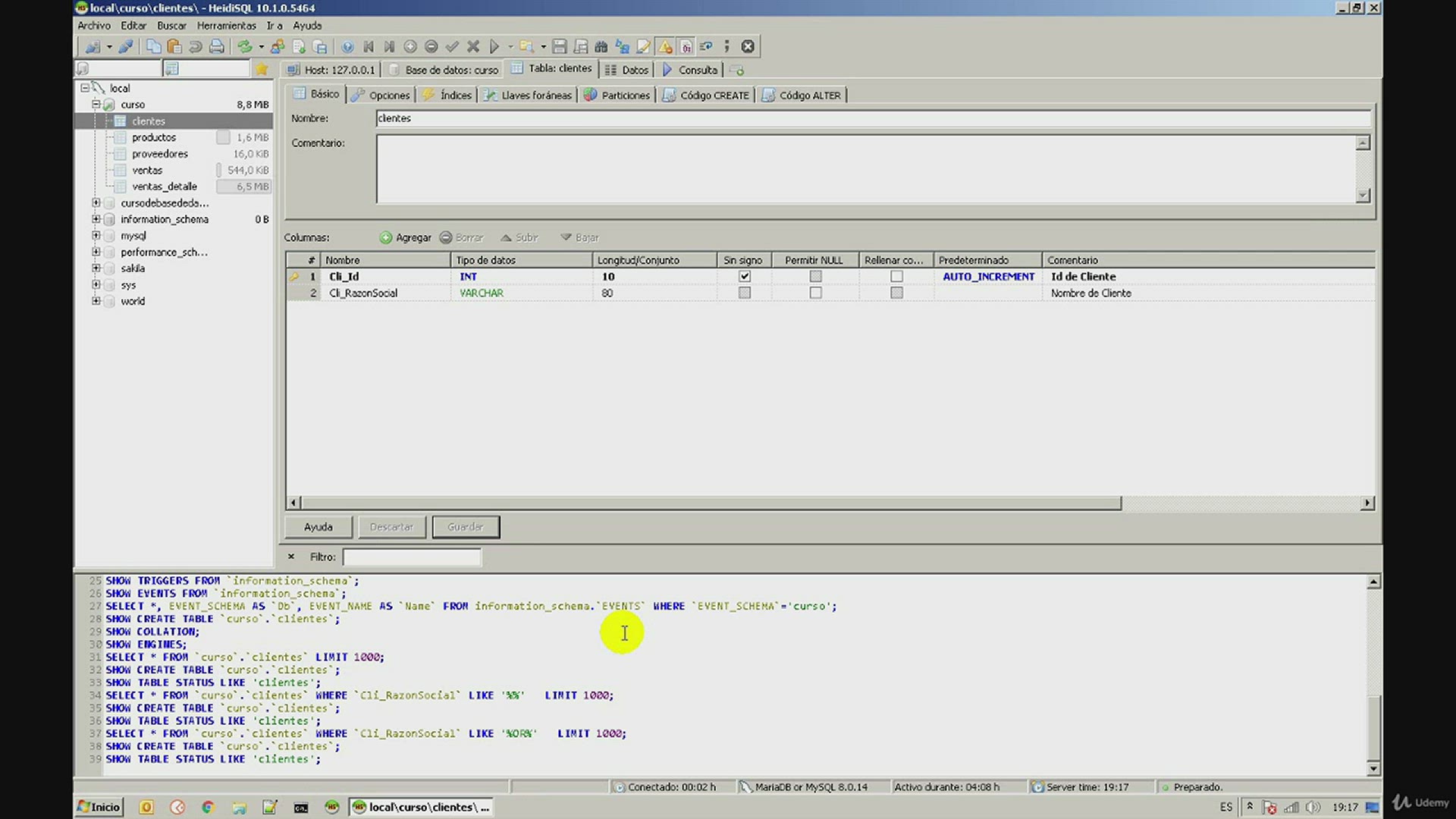The image size is (1456, 819).
Task: Open the session manager toolbar icon
Action: pos(93,47)
